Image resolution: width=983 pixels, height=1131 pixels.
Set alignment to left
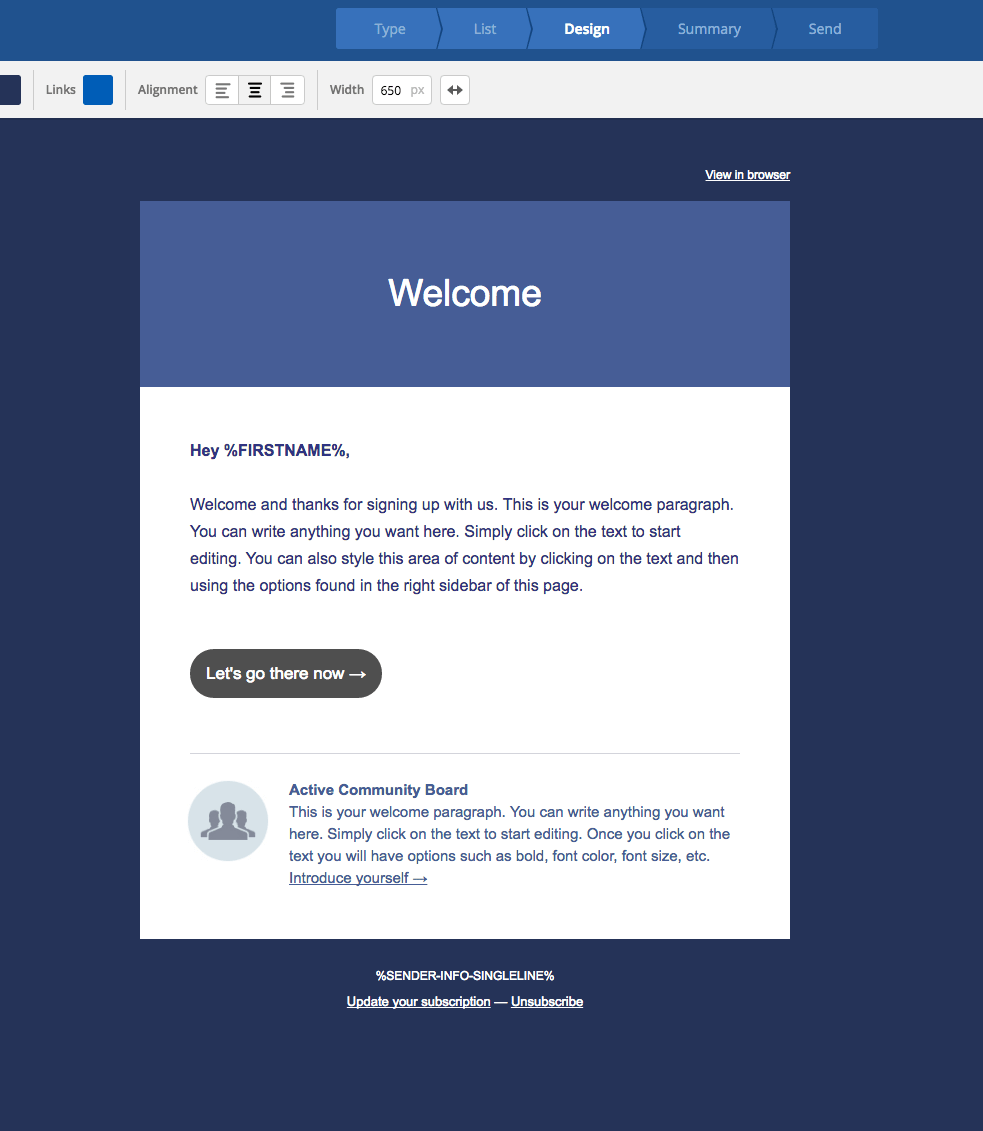[x=222, y=90]
